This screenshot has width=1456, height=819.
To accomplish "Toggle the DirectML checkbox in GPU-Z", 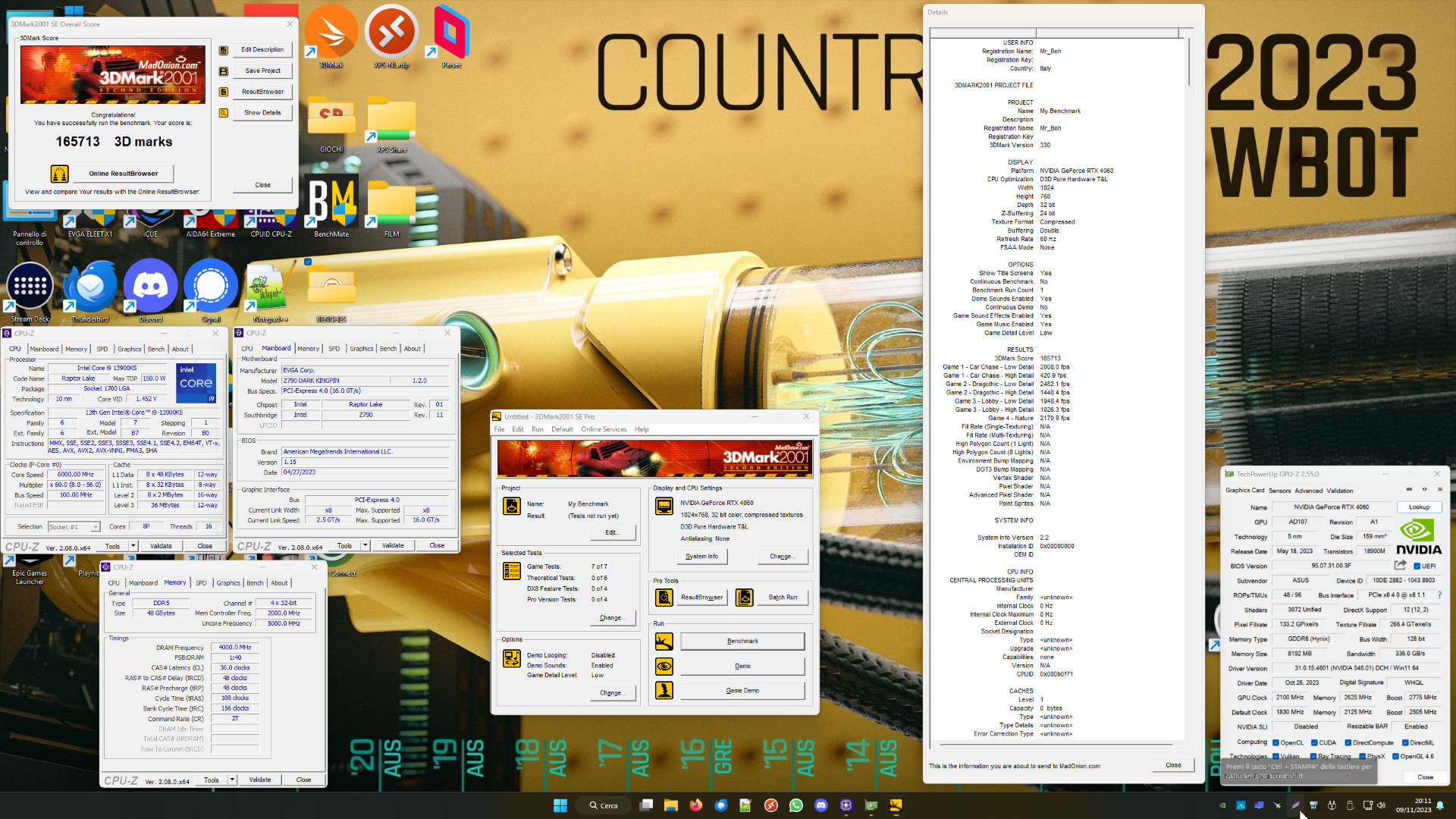I will tap(1405, 743).
